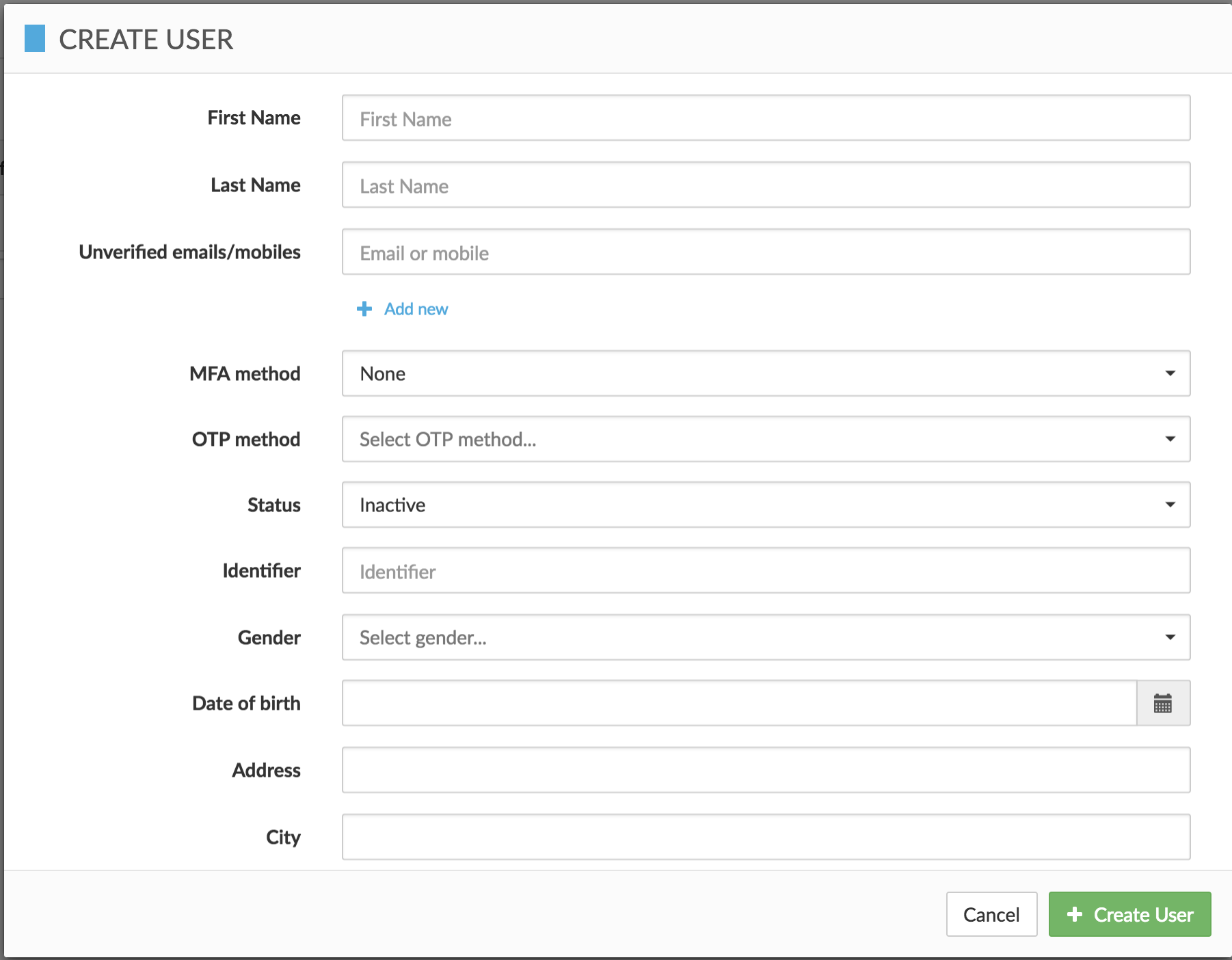Image resolution: width=1232 pixels, height=960 pixels.
Task: Open the Select gender dropdown
Action: pyautogui.click(x=766, y=637)
